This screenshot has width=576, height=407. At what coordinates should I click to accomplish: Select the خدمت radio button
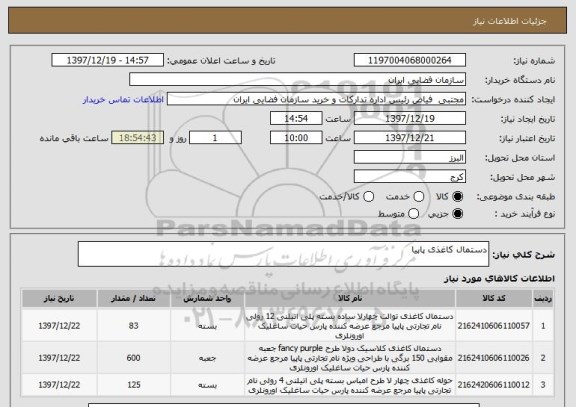(x=419, y=197)
